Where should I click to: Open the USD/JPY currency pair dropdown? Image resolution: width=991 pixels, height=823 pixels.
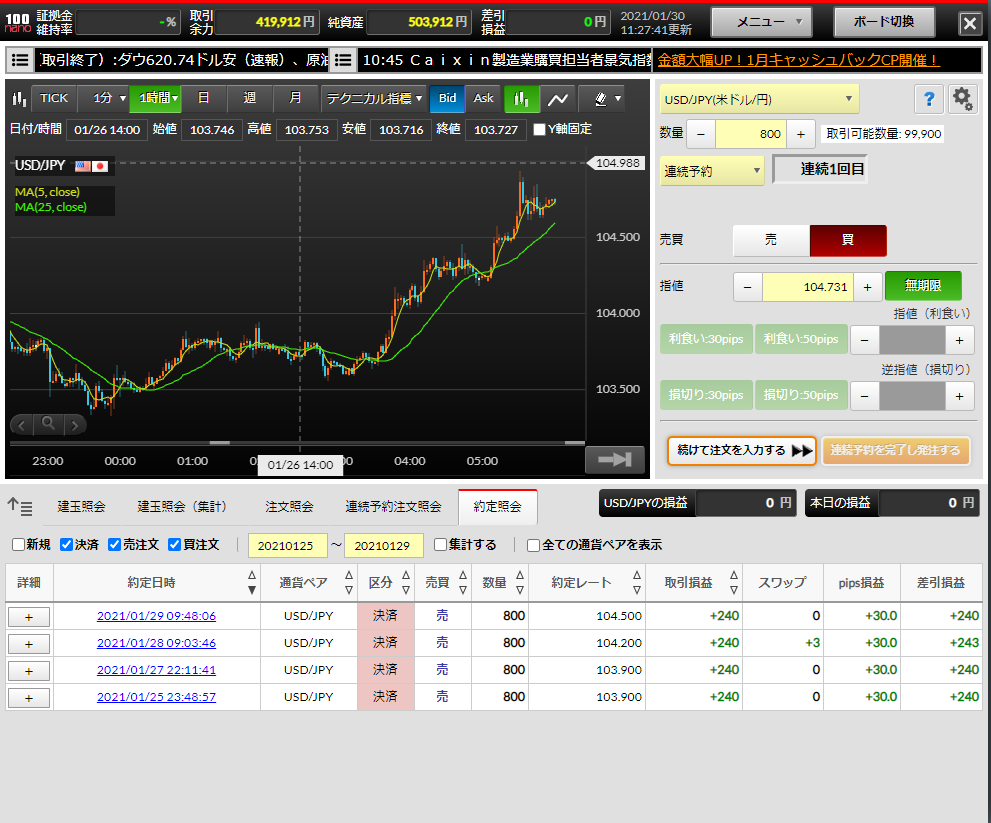[759, 100]
